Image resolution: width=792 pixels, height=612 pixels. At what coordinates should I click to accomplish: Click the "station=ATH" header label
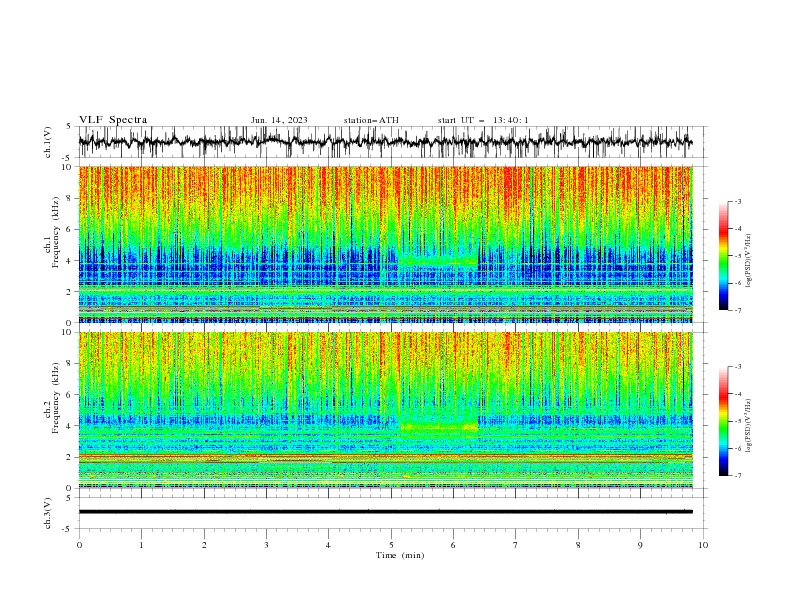pyautogui.click(x=371, y=120)
